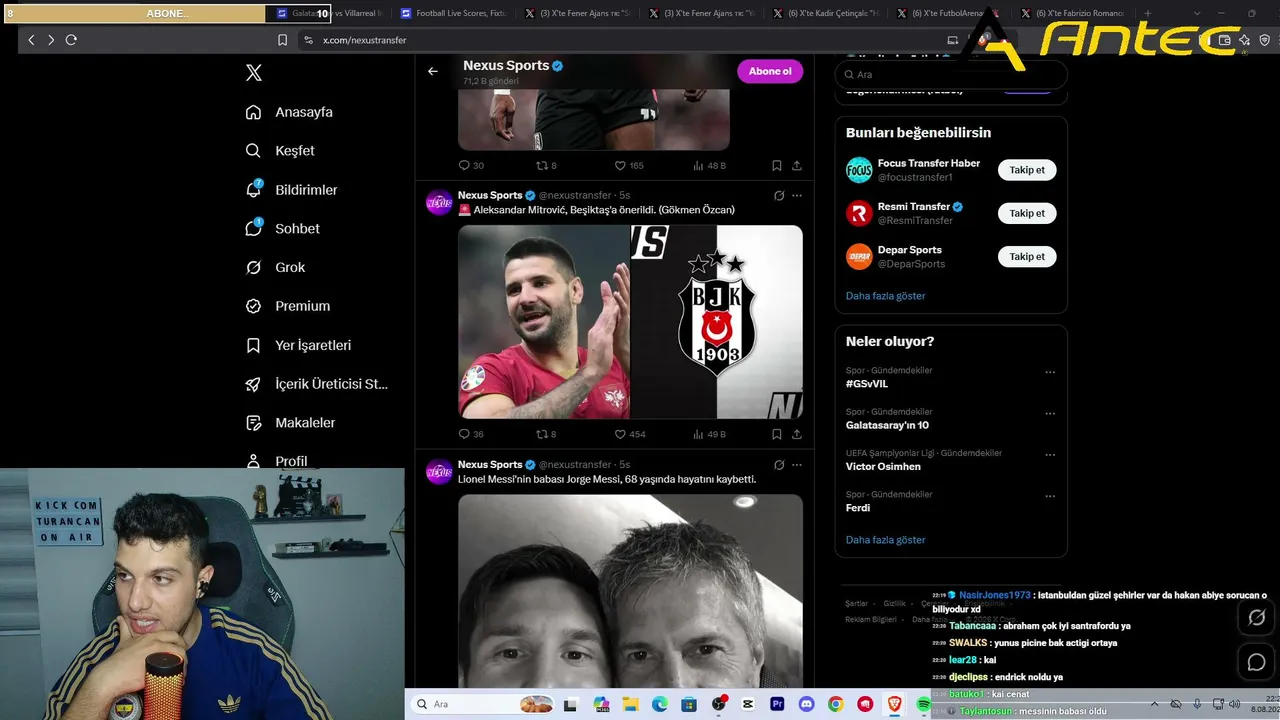Open the Victor Osimhen trend

(883, 467)
